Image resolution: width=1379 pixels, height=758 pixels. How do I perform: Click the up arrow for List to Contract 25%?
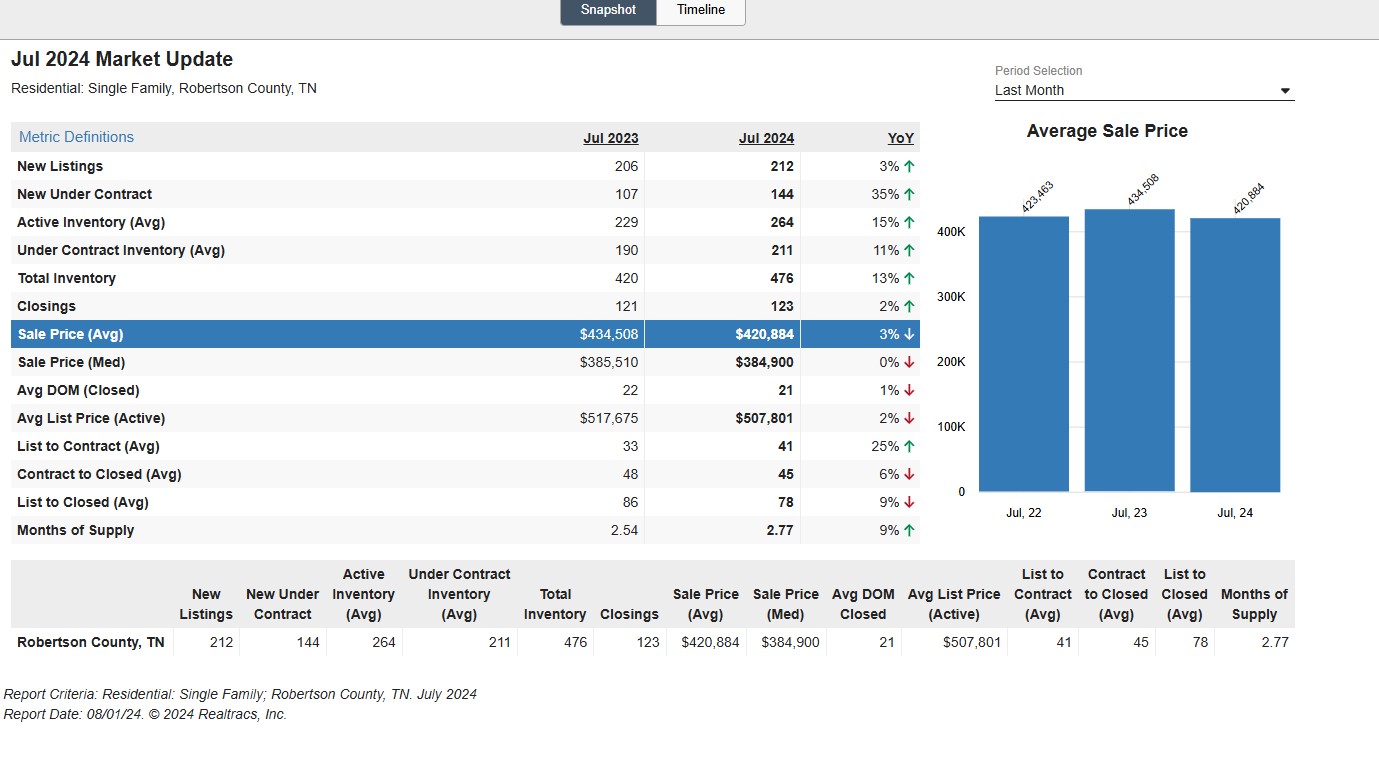909,446
